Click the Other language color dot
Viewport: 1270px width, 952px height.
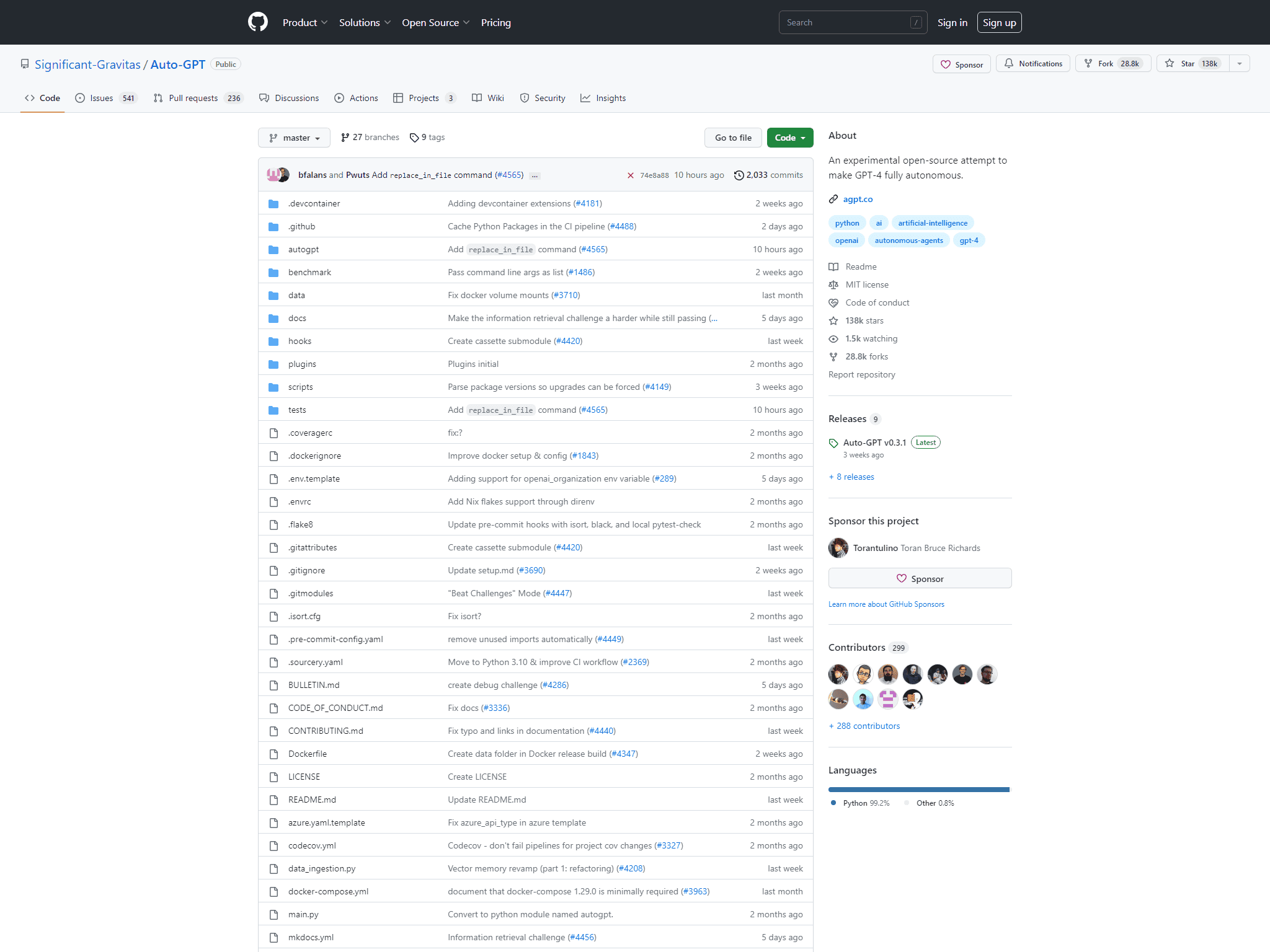(x=907, y=803)
